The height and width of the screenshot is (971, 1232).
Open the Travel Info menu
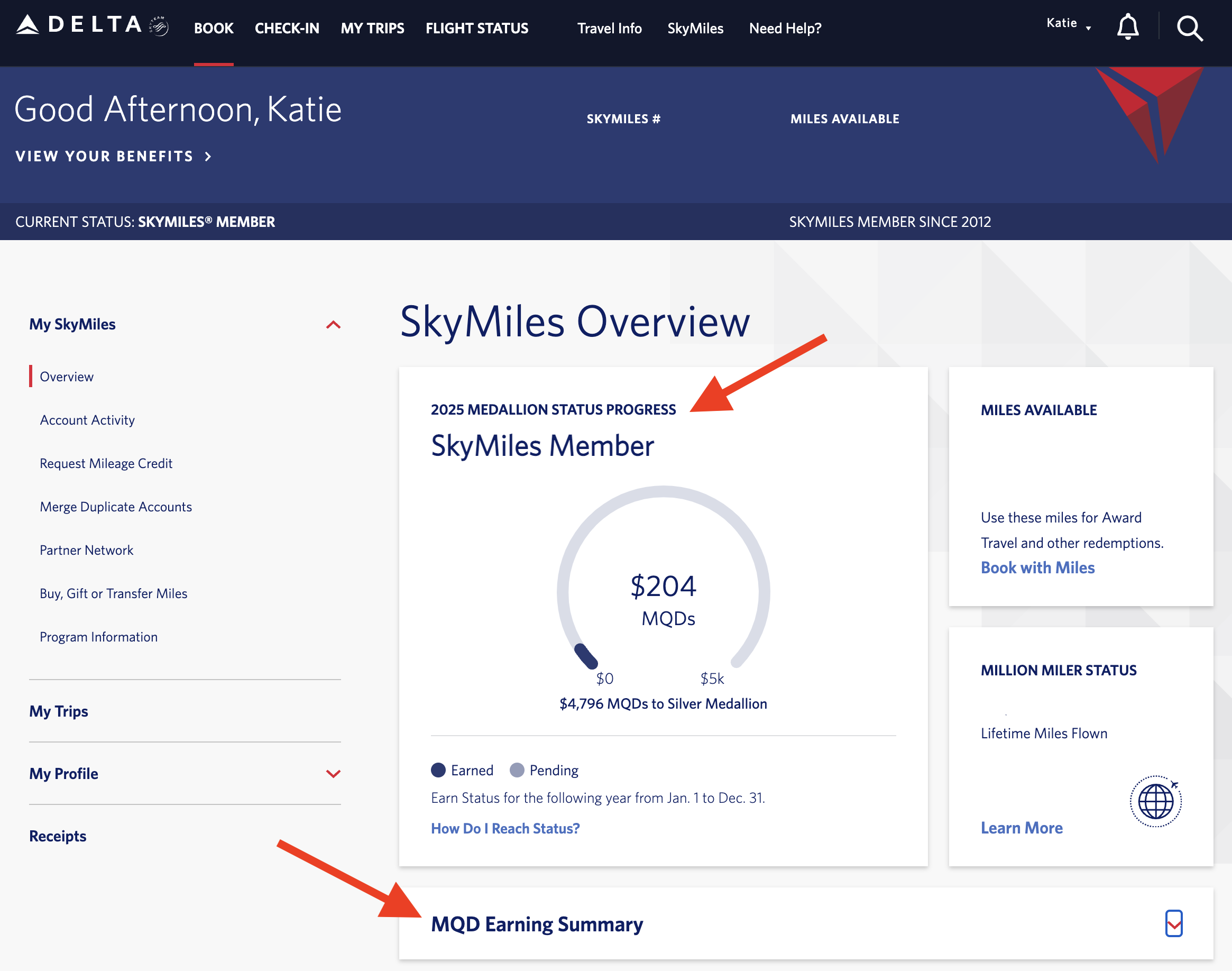tap(609, 29)
